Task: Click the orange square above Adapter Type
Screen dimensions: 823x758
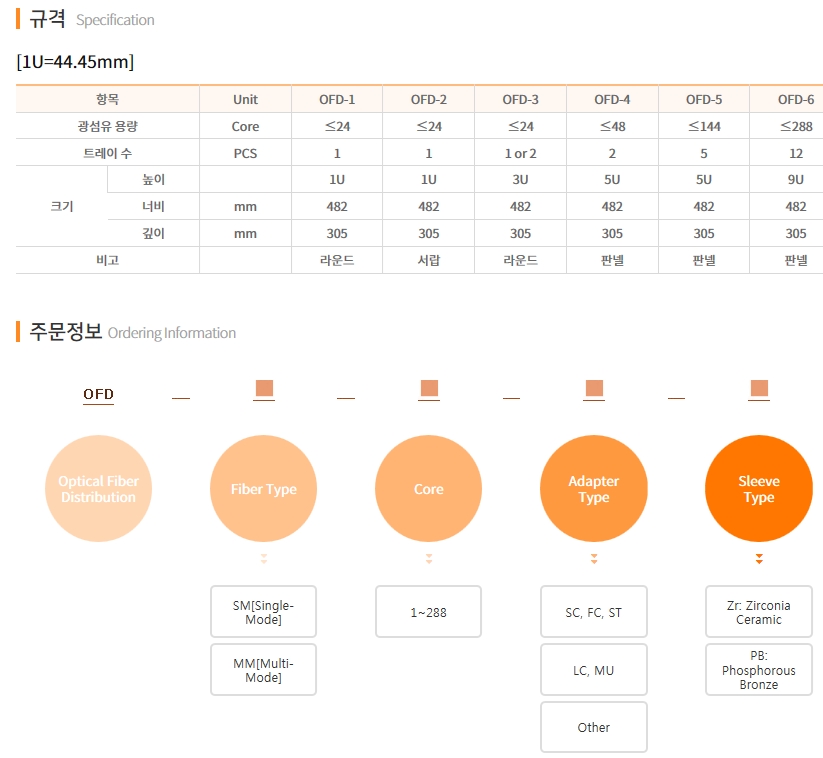Action: point(593,389)
